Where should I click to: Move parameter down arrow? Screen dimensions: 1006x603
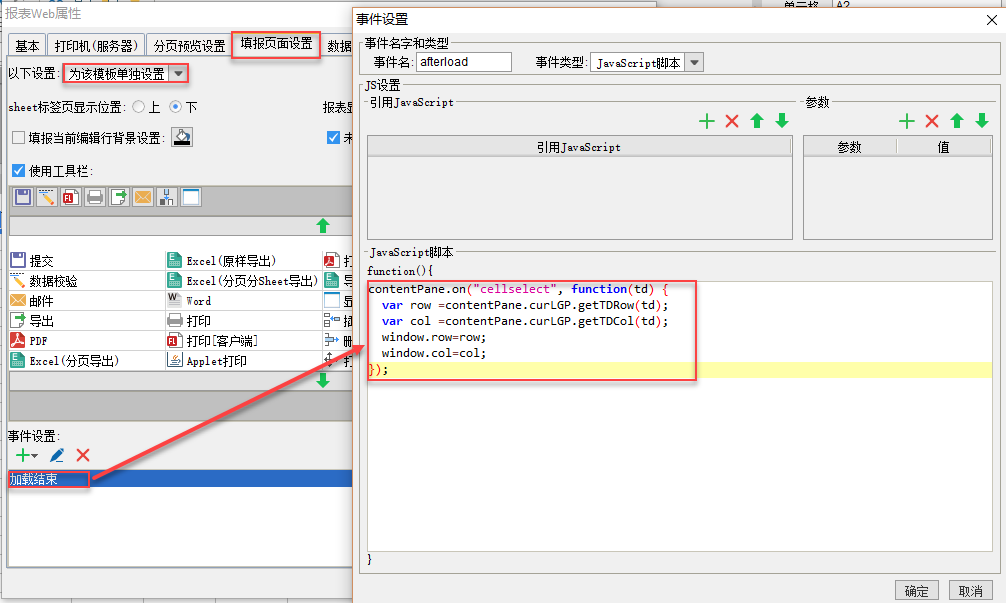tap(982, 121)
